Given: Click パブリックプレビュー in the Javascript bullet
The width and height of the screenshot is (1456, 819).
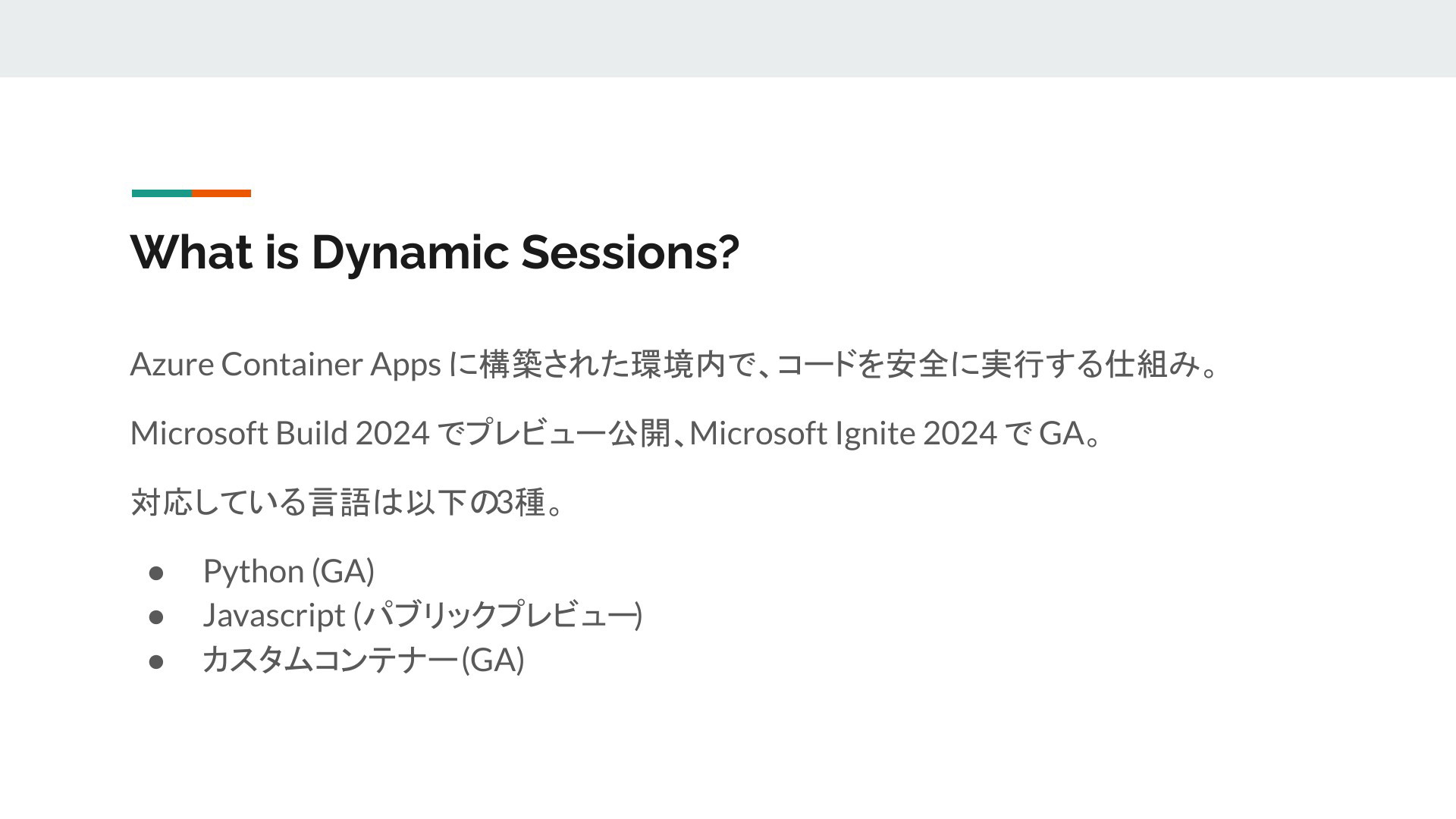Looking at the screenshot, I should coord(499,615).
